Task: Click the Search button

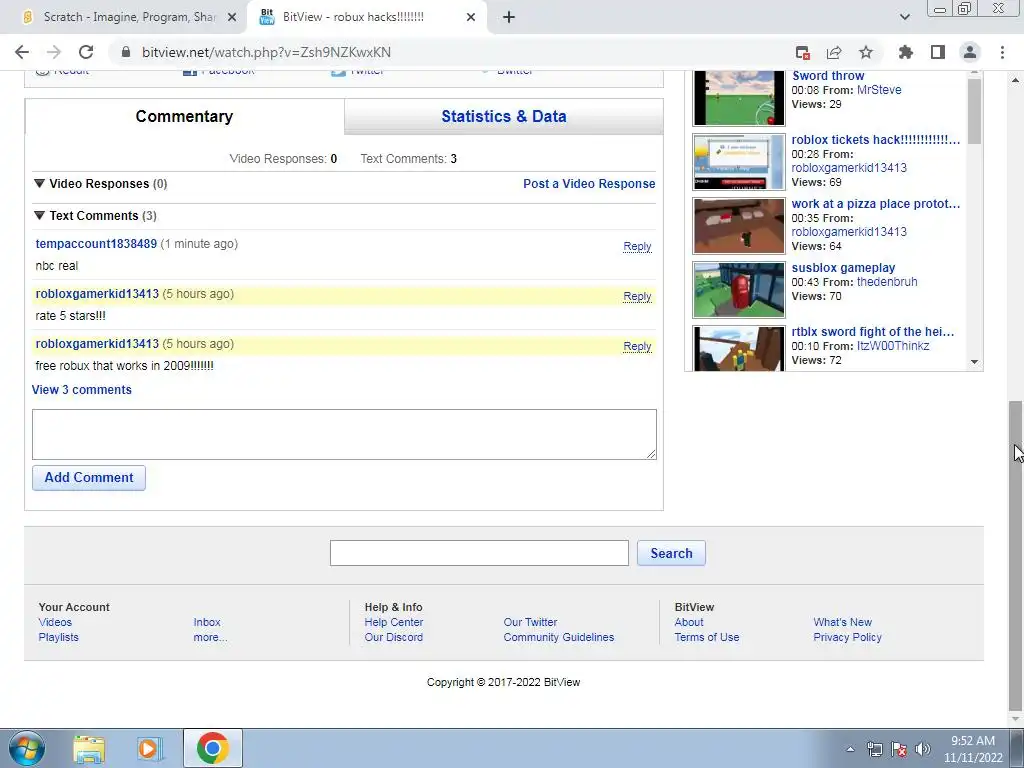Action: pyautogui.click(x=671, y=553)
